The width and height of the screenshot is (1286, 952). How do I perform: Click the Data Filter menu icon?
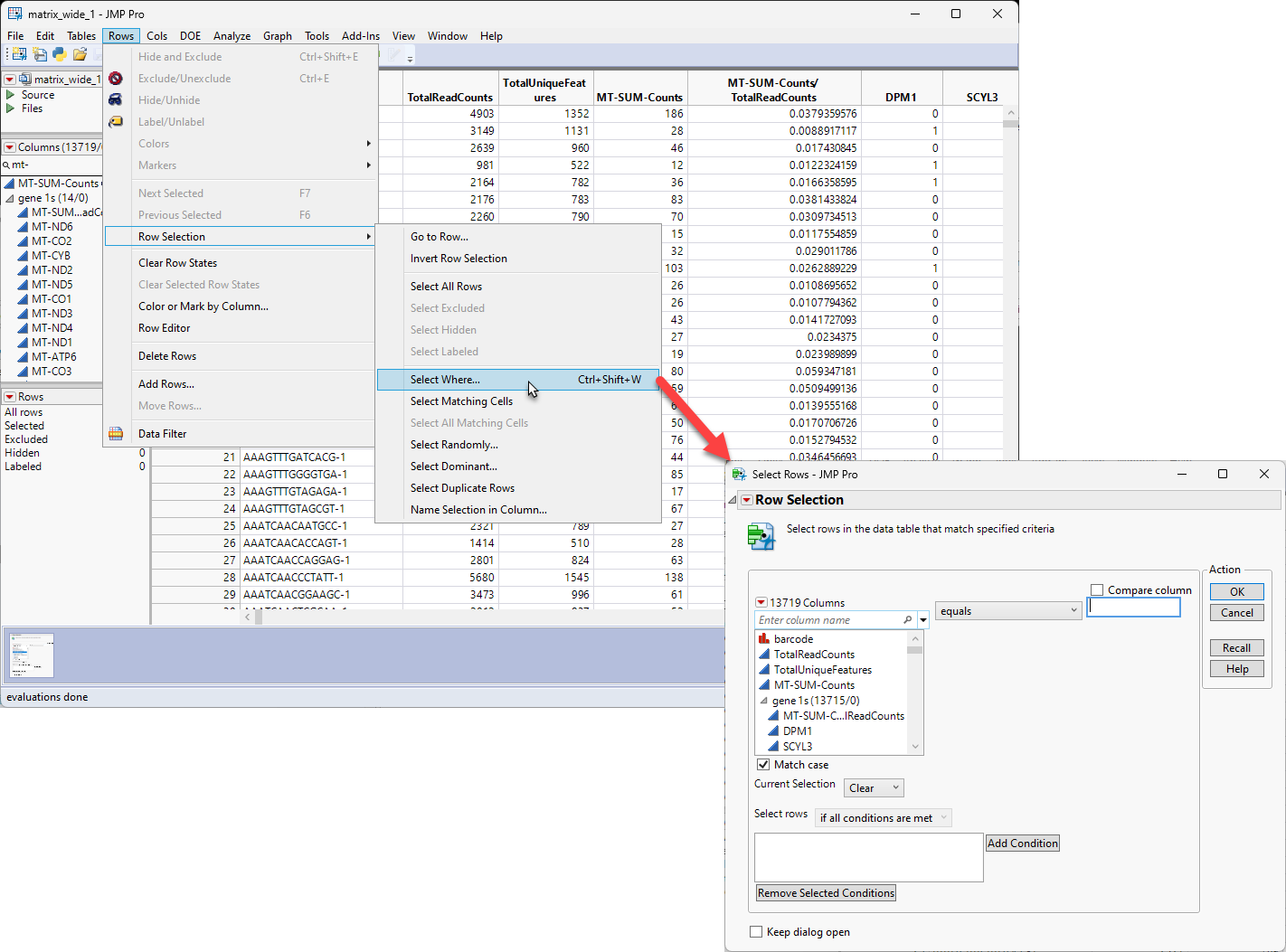click(x=116, y=434)
